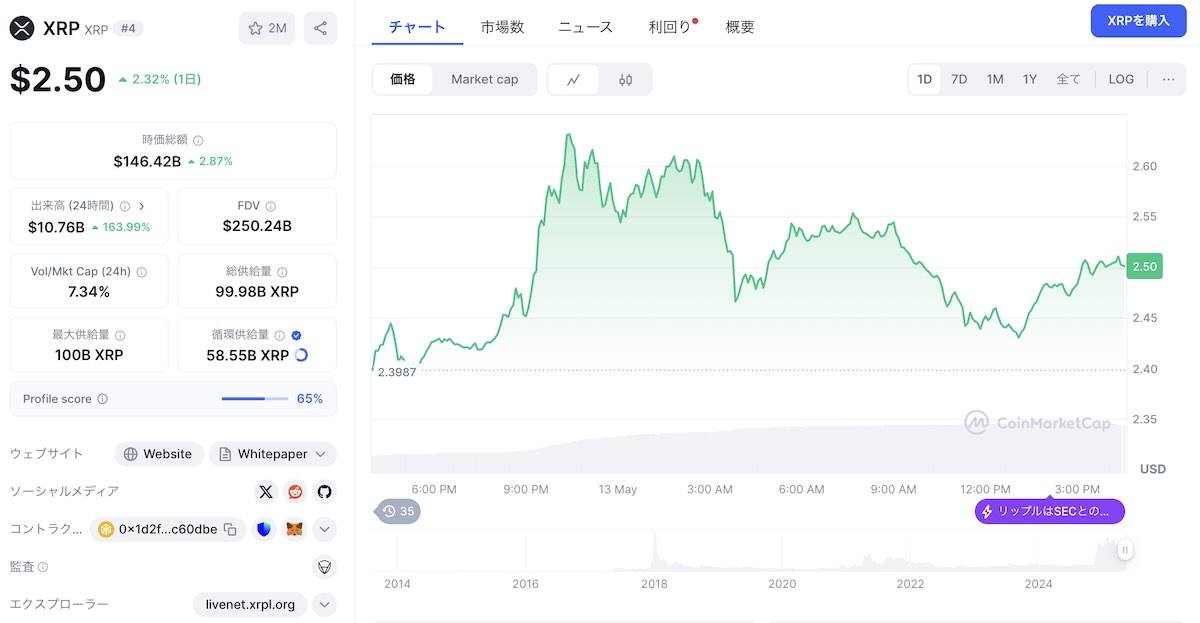
Task: Set chart range to 1Y
Action: pos(1030,79)
